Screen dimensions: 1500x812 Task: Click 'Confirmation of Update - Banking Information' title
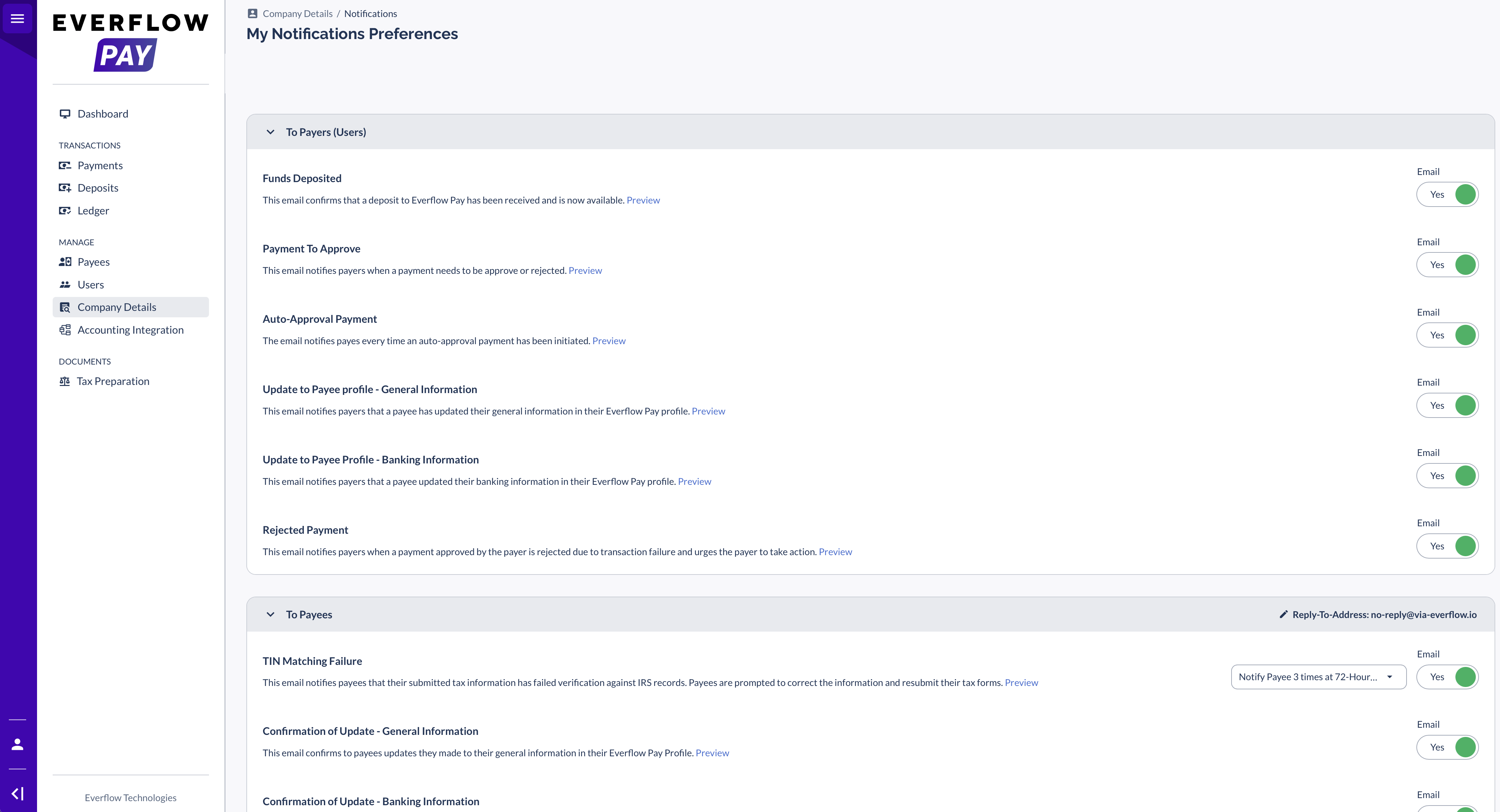371,801
